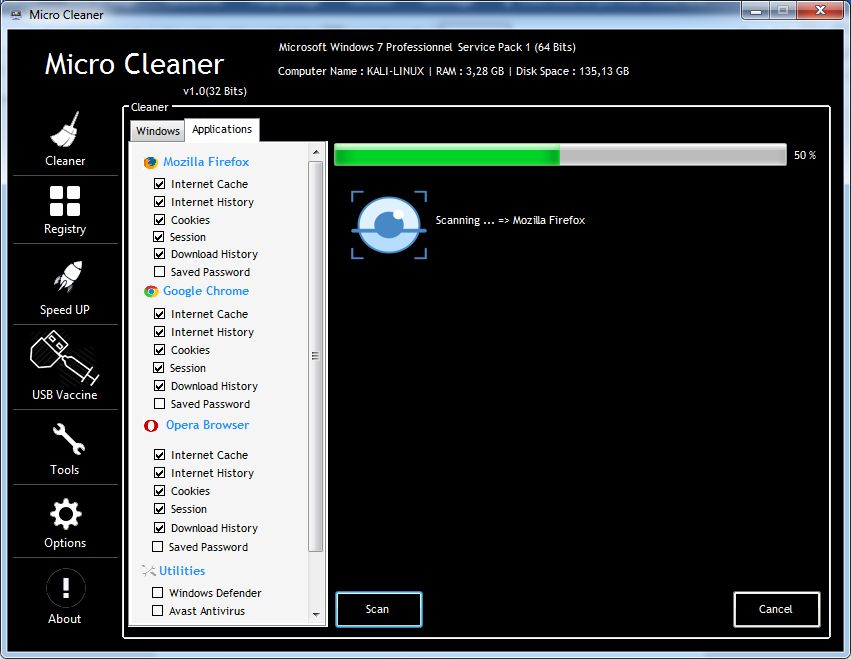Open the Registry squares icon
Screen dimensions: 851x659
pyautogui.click(x=65, y=201)
